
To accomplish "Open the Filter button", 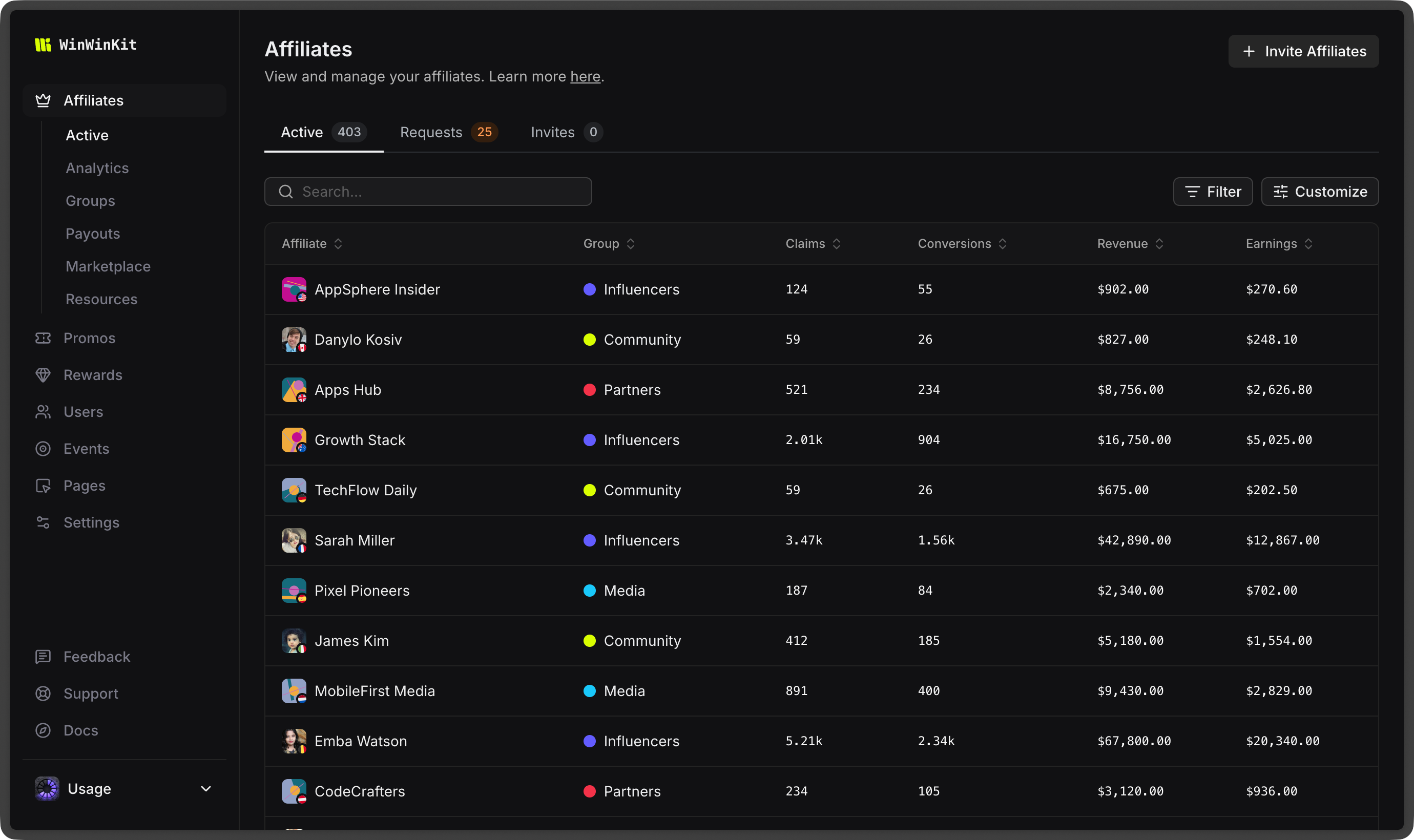I will (x=1213, y=192).
